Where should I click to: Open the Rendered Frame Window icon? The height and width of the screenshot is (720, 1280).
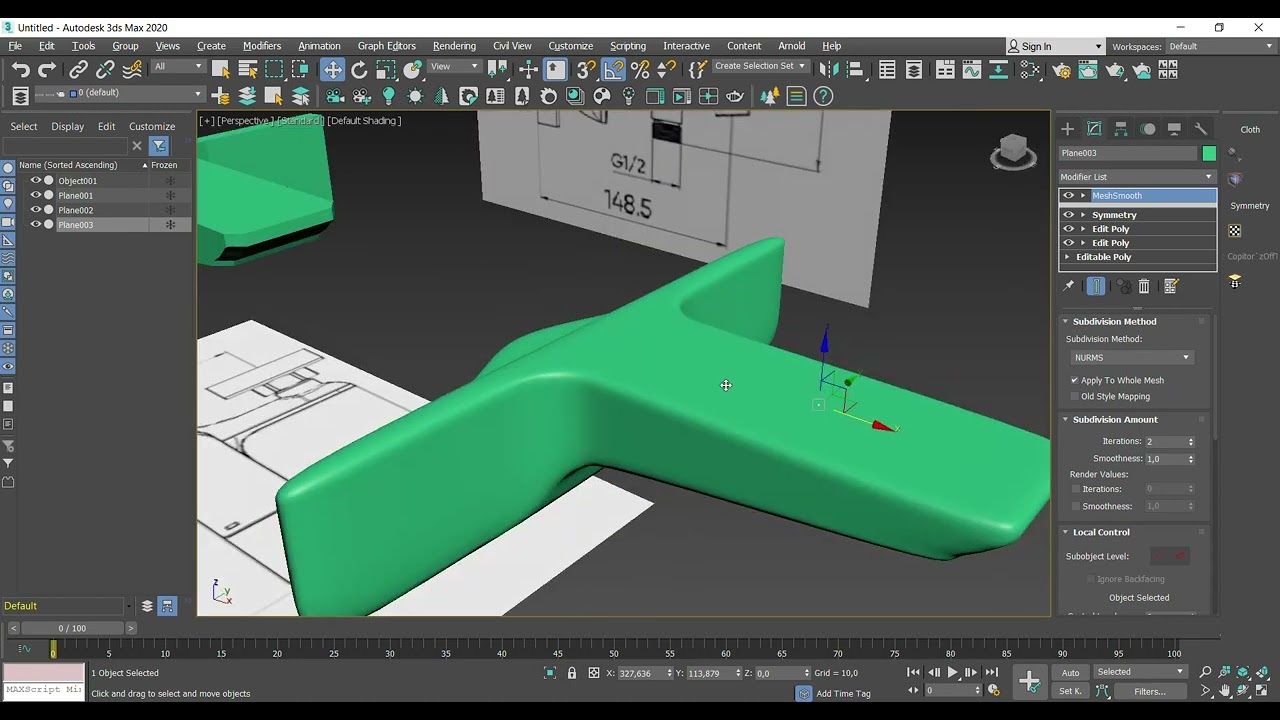point(1088,69)
